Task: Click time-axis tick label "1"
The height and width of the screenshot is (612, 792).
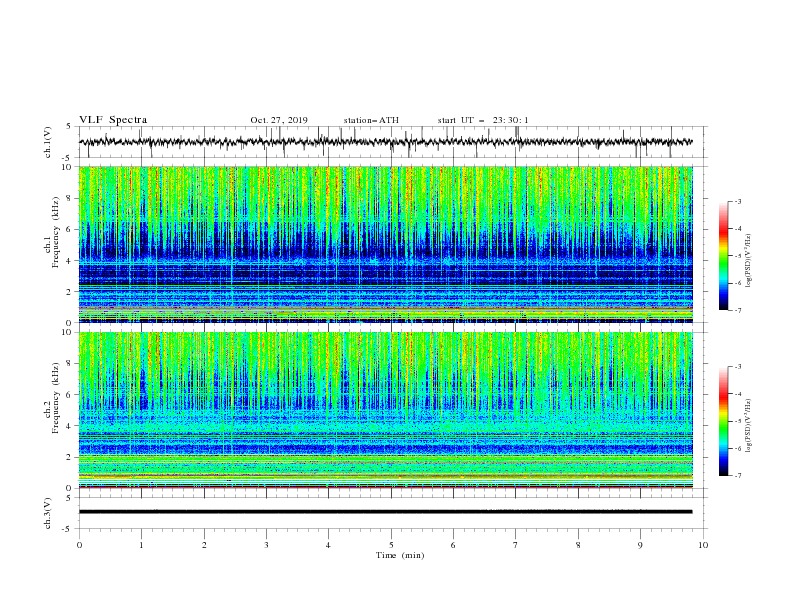Action: 141,545
